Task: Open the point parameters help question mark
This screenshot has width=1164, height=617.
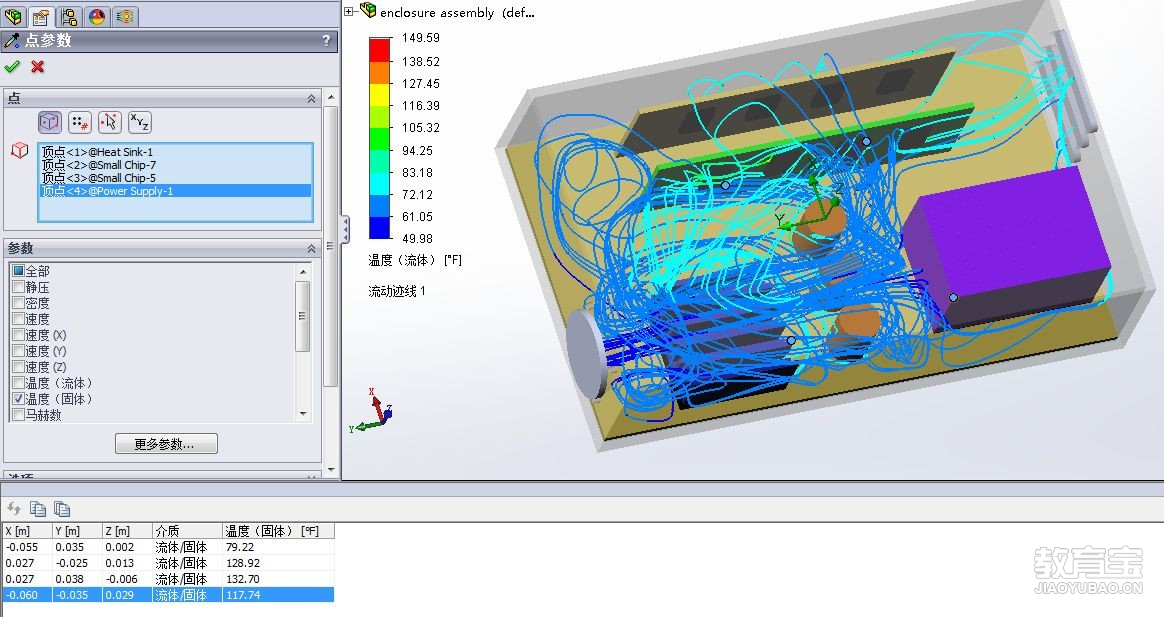Action: [x=326, y=41]
